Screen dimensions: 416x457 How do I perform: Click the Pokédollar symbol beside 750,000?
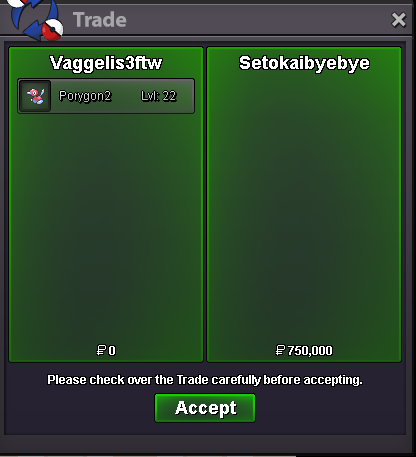[280, 350]
